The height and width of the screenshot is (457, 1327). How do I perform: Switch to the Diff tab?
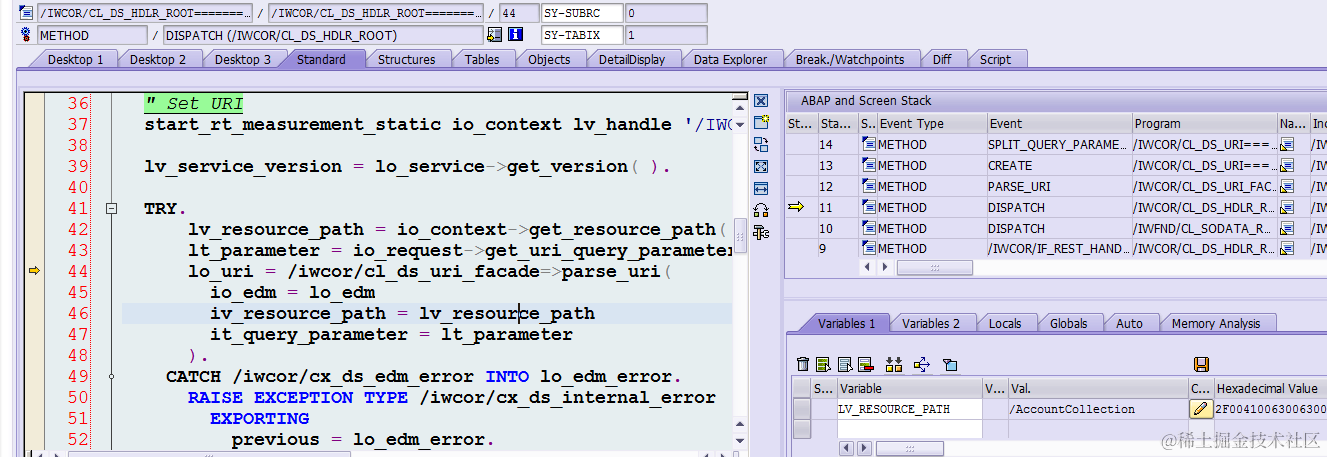click(942, 59)
